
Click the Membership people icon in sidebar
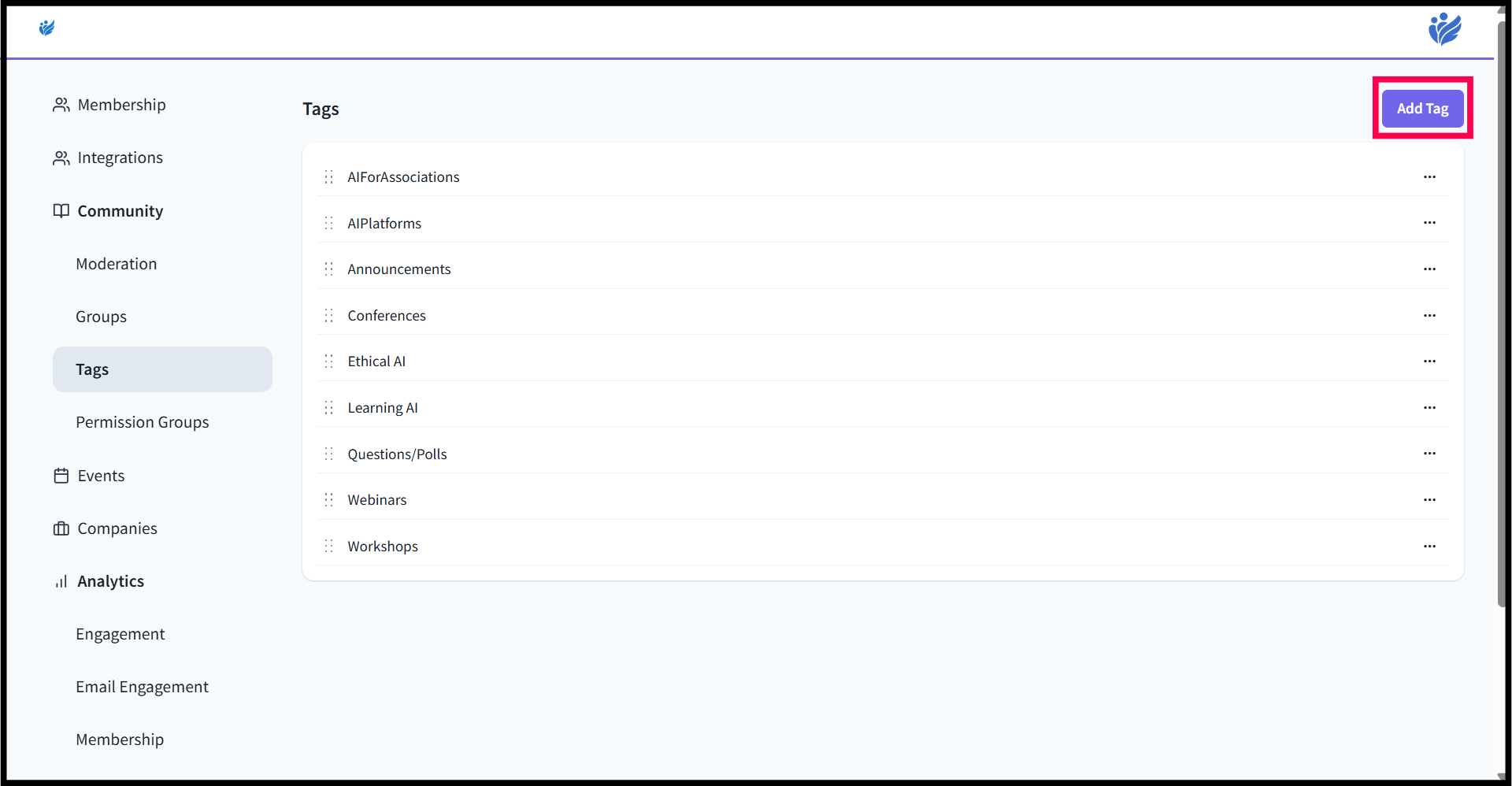click(61, 105)
